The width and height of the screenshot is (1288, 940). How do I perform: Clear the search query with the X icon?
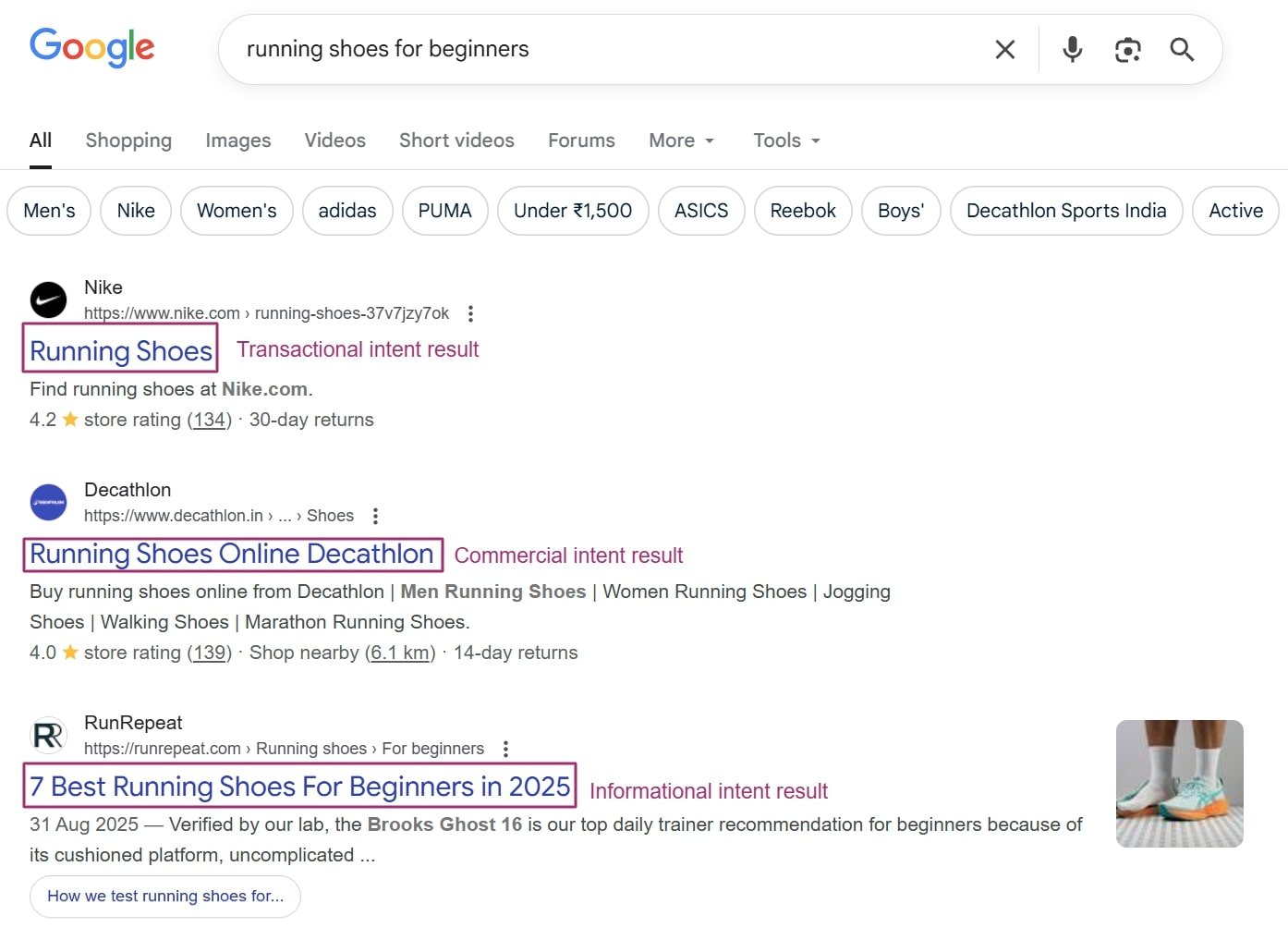(1004, 50)
